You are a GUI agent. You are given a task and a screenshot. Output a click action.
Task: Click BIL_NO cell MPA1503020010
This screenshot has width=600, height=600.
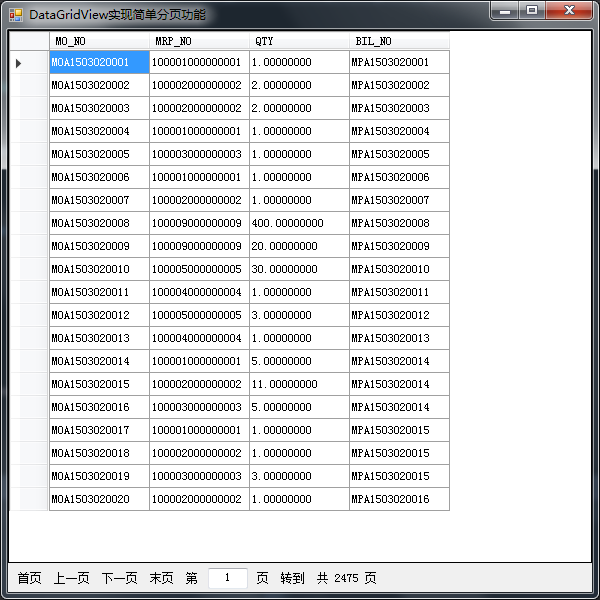(399, 269)
